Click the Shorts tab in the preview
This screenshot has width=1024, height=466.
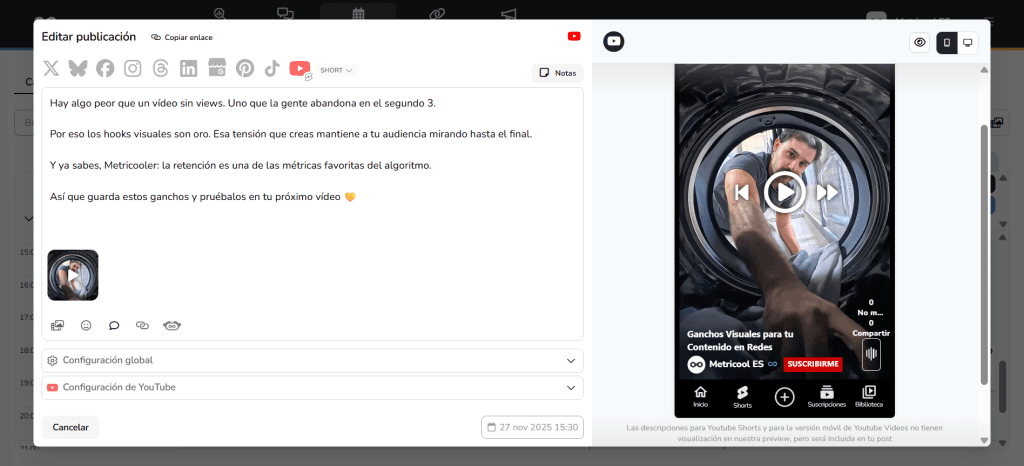tap(743, 397)
